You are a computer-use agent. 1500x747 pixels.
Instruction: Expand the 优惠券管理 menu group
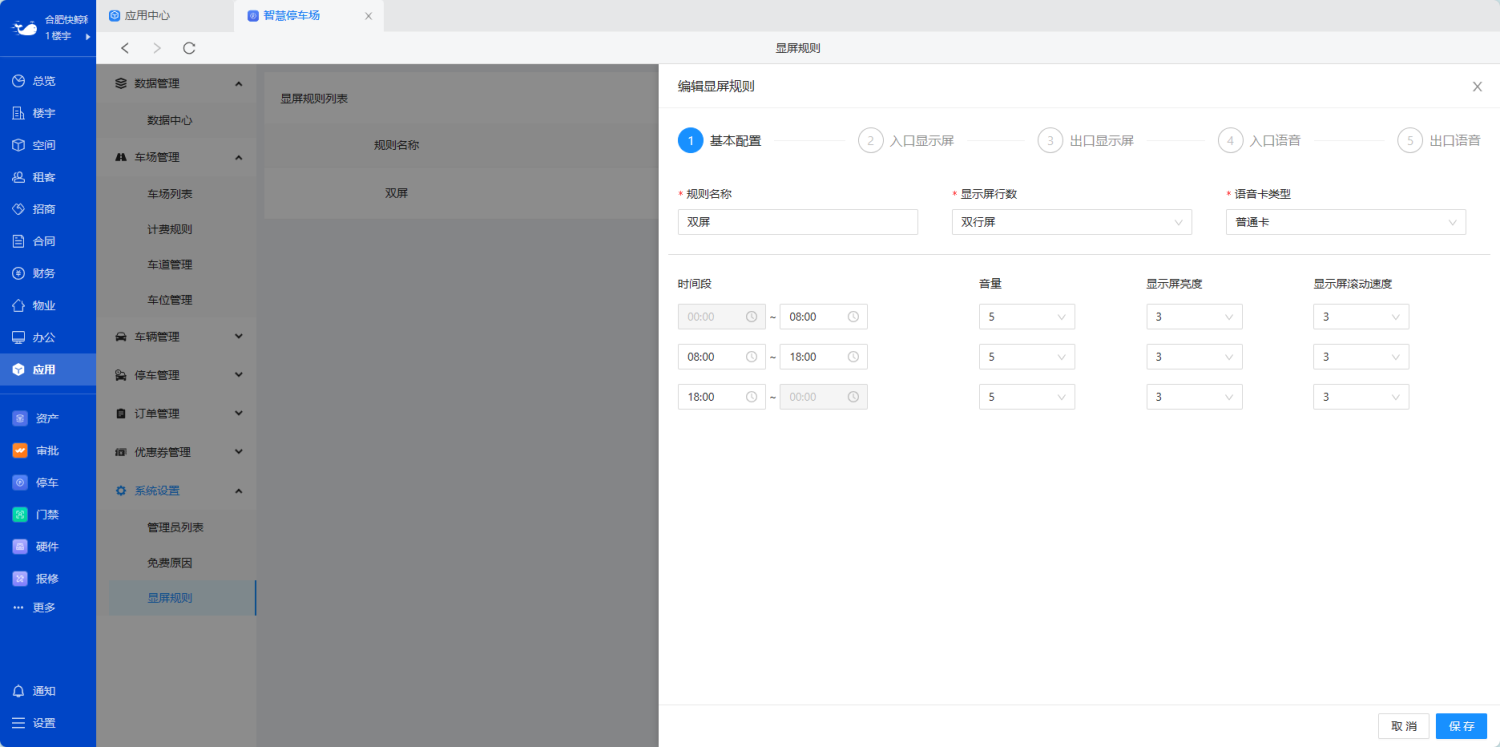pyautogui.click(x=238, y=452)
